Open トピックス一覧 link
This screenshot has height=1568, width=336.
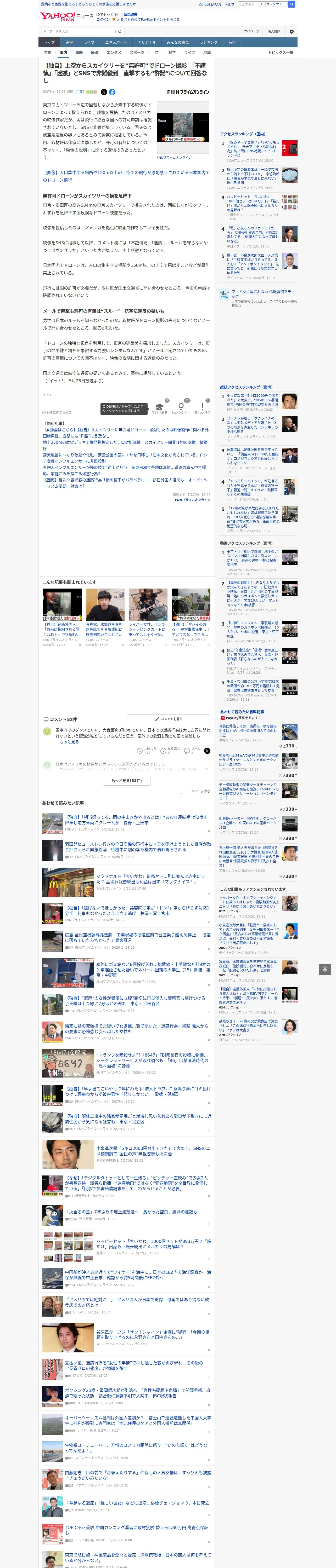tap(281, 52)
